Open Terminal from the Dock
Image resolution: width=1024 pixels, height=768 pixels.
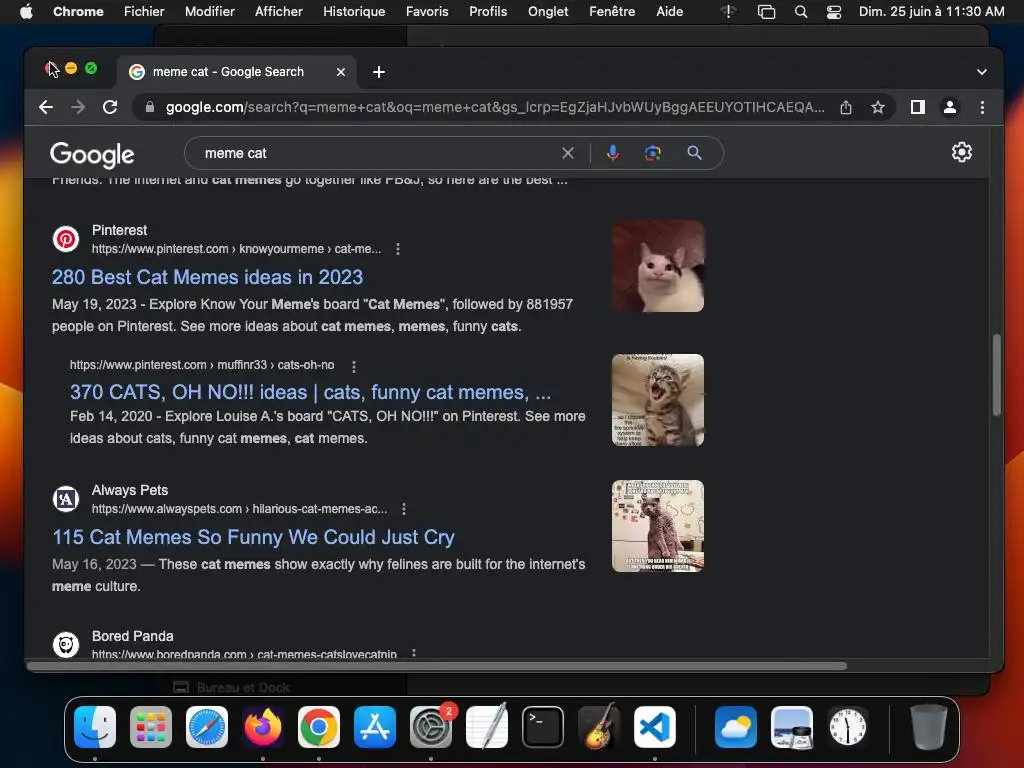(x=543, y=727)
